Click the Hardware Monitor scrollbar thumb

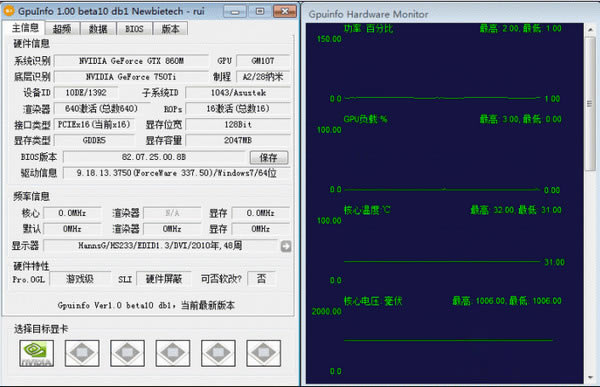coord(590,103)
